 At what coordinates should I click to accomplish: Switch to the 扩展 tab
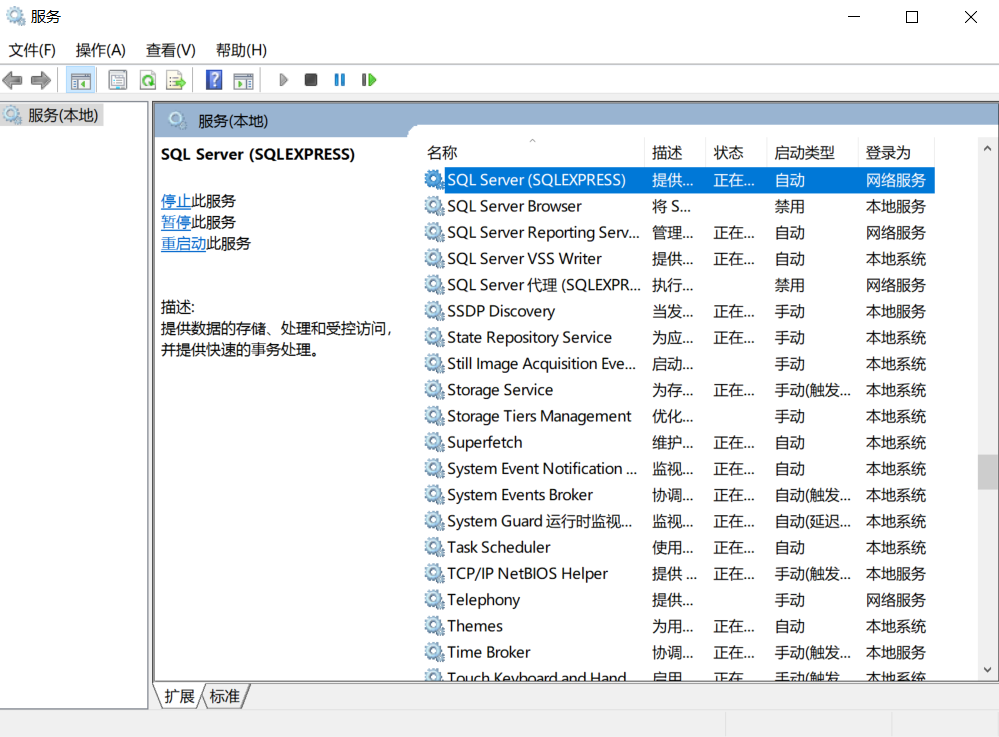point(178,696)
